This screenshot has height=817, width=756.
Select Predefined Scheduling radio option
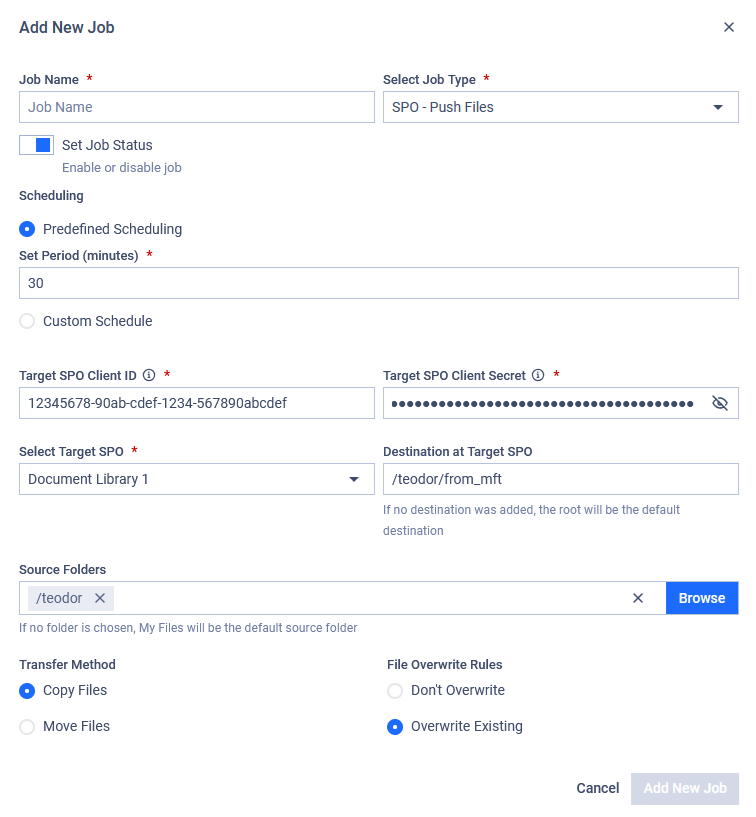(27, 229)
